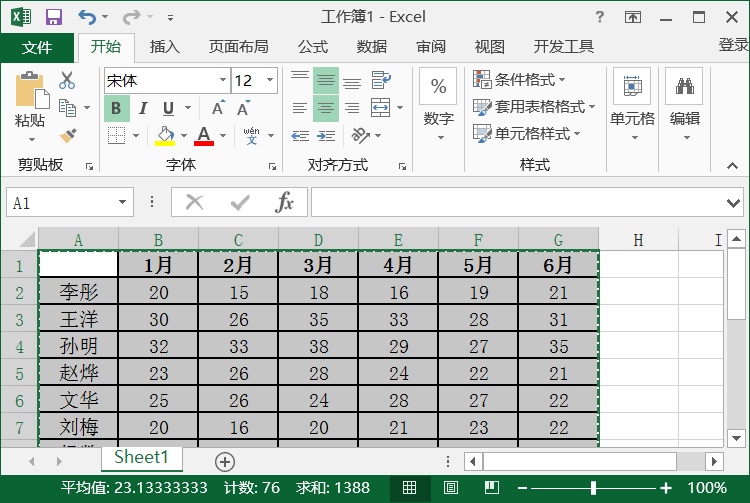Expand the formula bar chevron
The image size is (750, 503).
pyautogui.click(x=733, y=203)
